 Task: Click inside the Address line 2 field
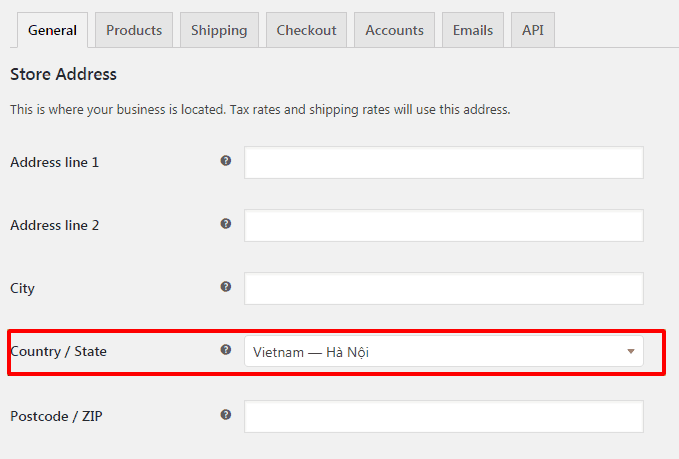point(443,226)
